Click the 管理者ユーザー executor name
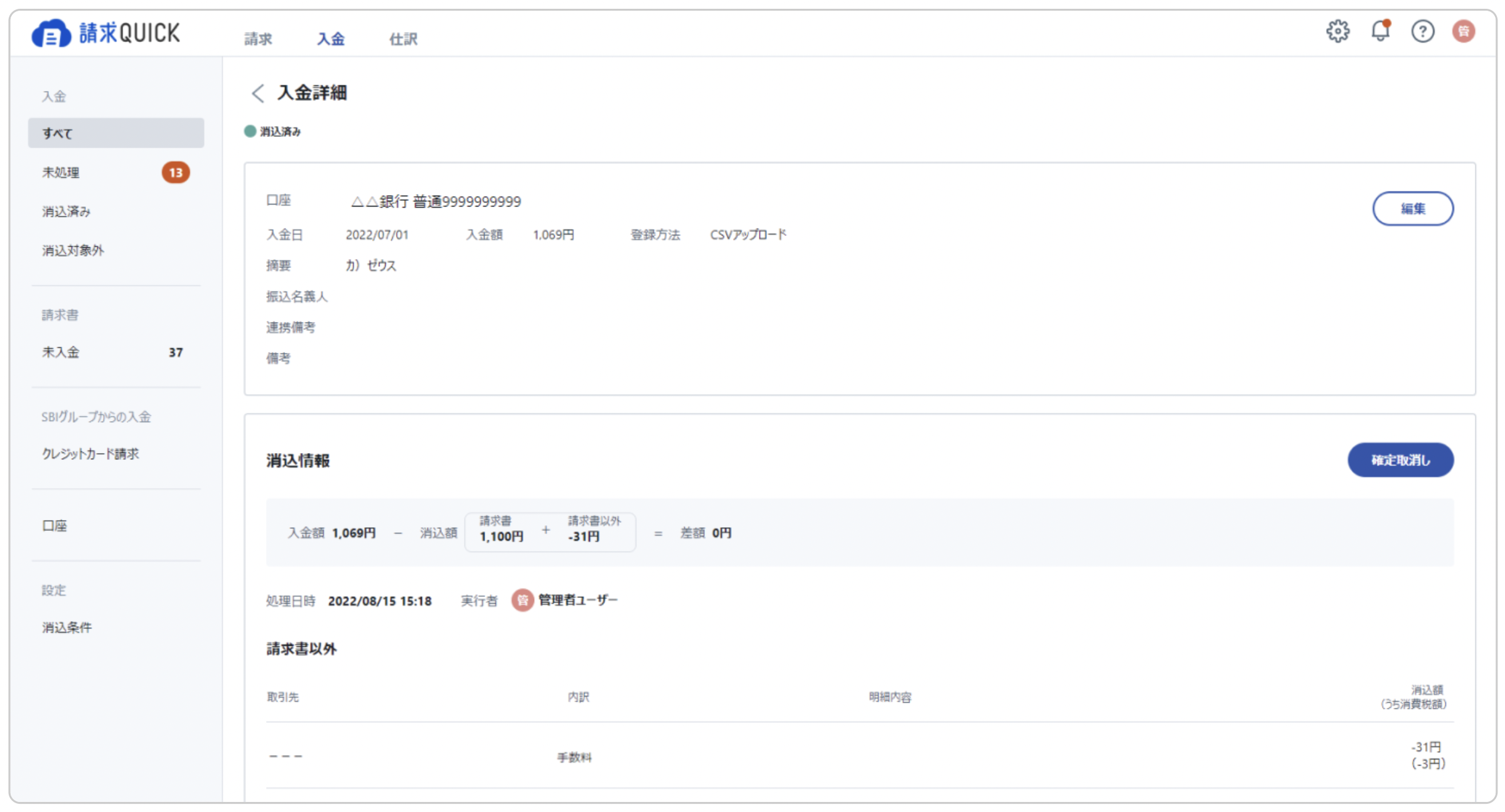This screenshot has height=812, width=1505. [578, 601]
